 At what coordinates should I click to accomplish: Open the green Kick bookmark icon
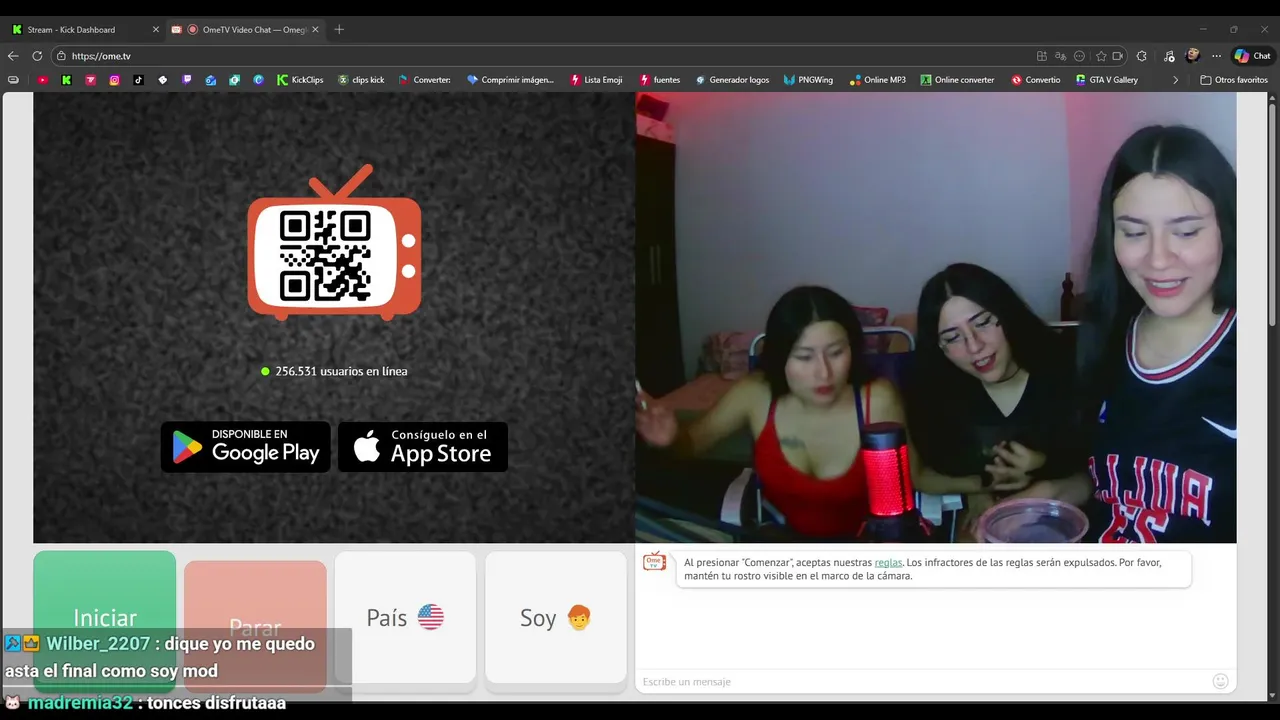(x=66, y=80)
